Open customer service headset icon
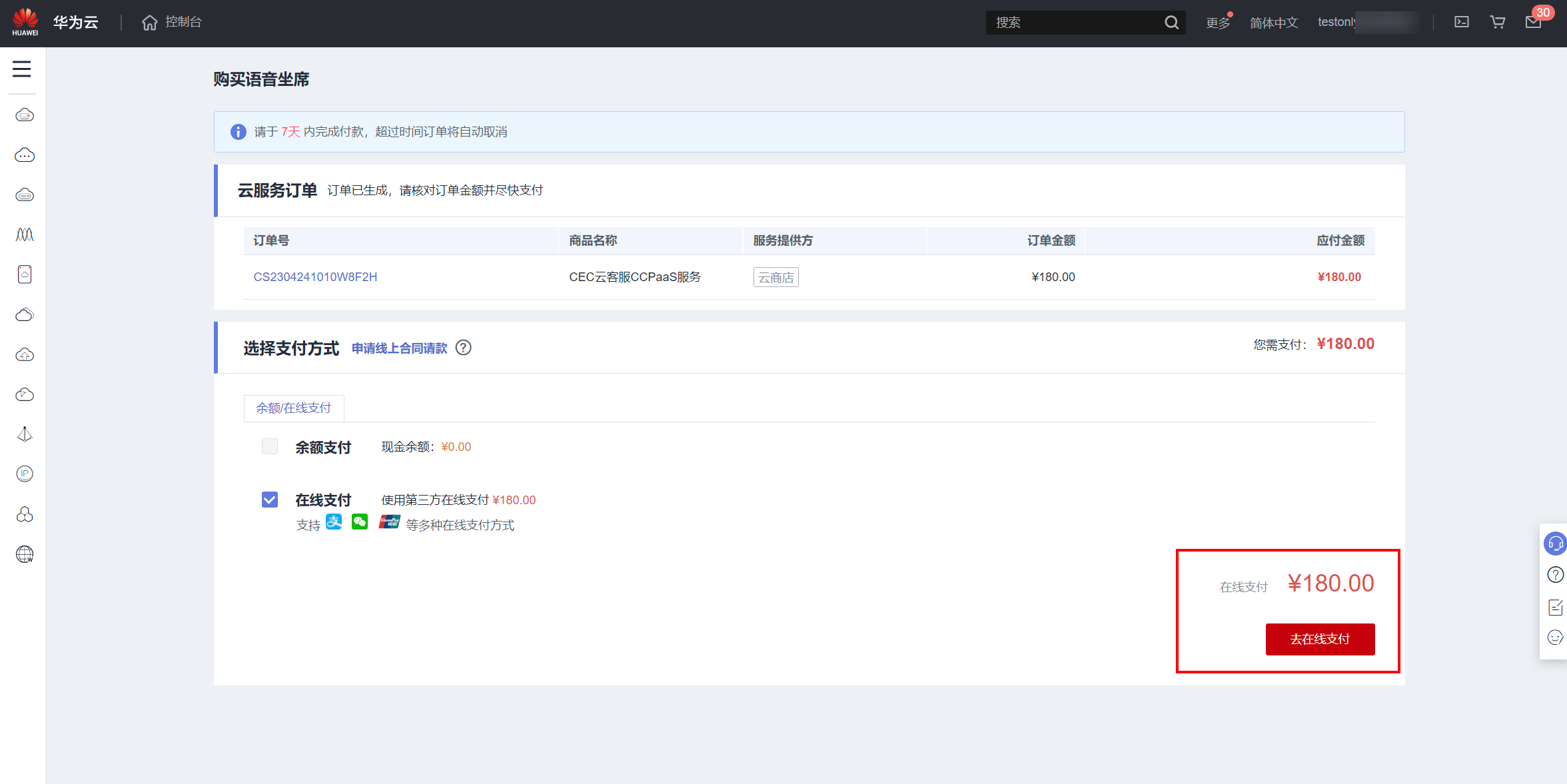Screen dimensions: 1567x784 (x=1554, y=544)
